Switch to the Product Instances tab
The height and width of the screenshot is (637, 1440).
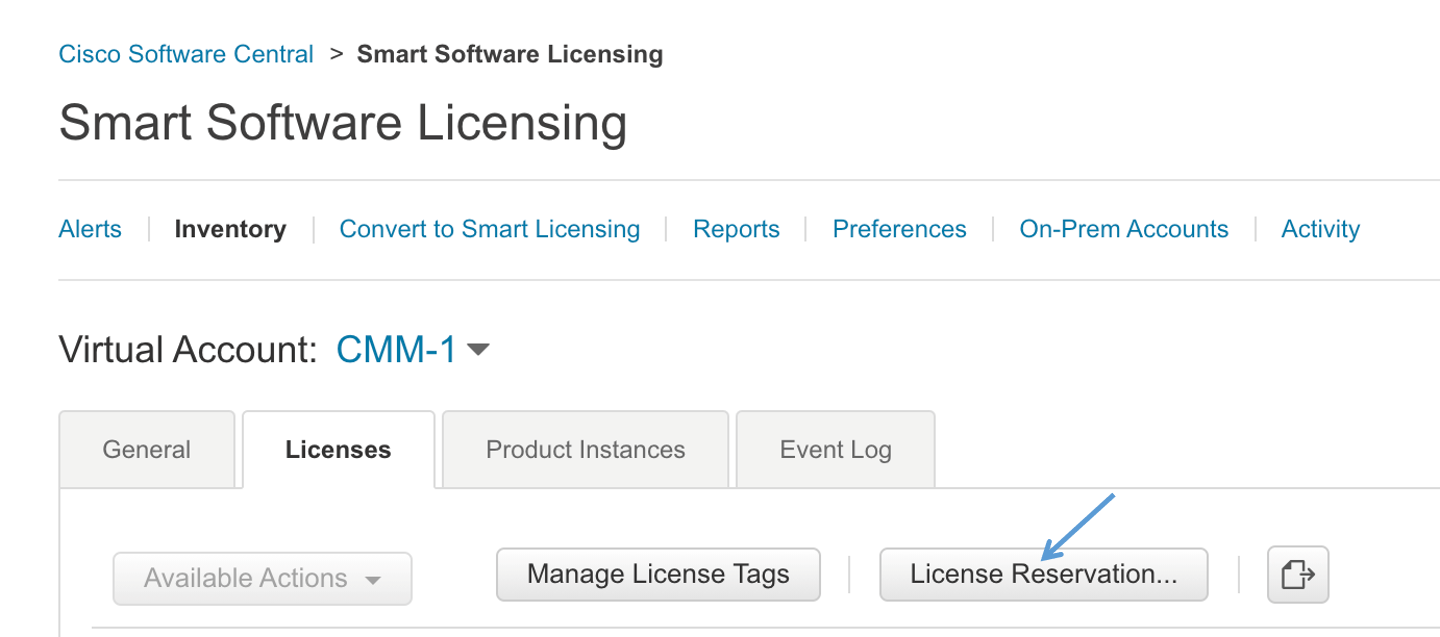585,449
